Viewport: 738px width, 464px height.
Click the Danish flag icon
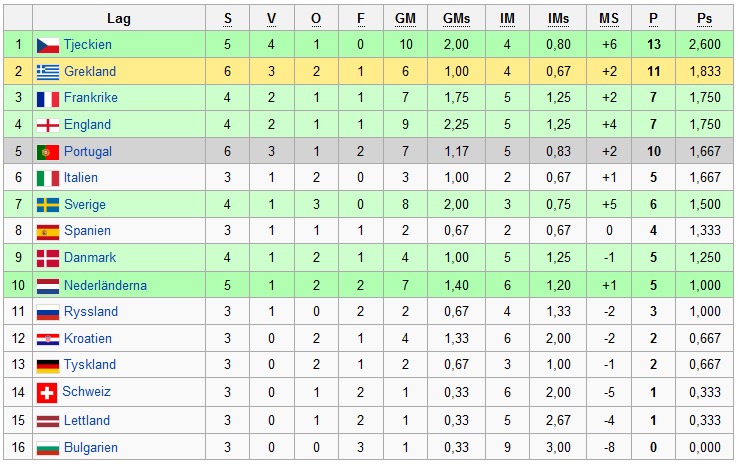47,258
